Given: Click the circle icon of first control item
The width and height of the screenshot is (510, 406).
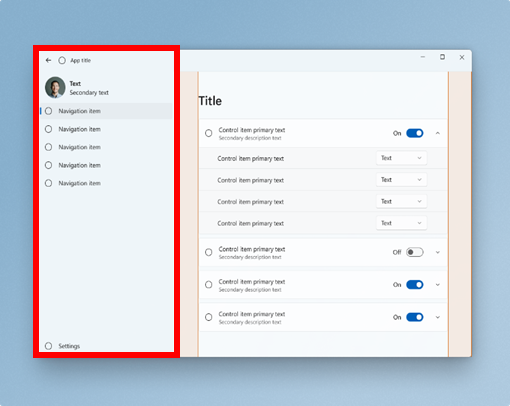Looking at the screenshot, I should pos(209,133).
